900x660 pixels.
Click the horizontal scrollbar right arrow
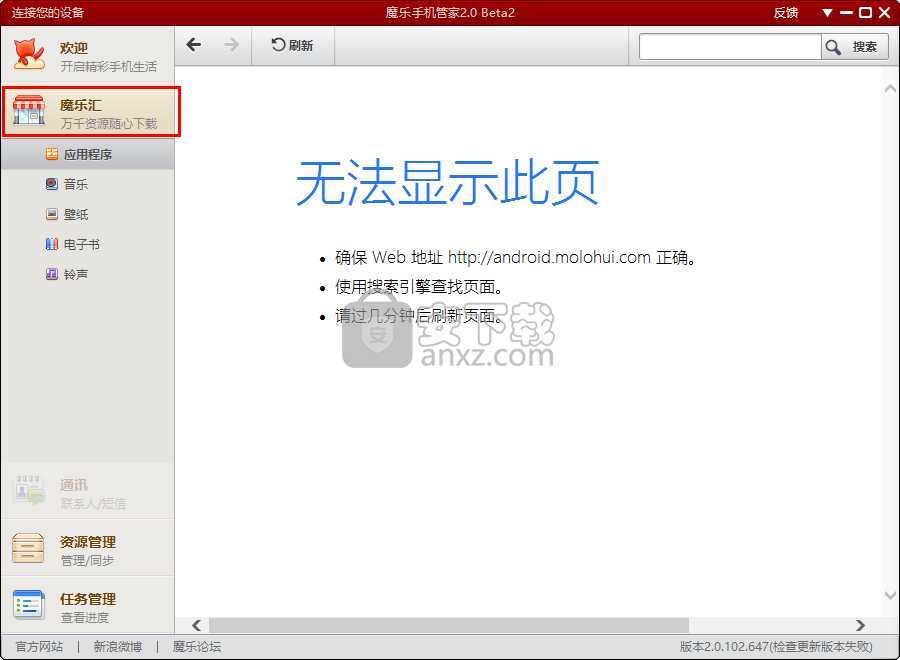tap(860, 625)
